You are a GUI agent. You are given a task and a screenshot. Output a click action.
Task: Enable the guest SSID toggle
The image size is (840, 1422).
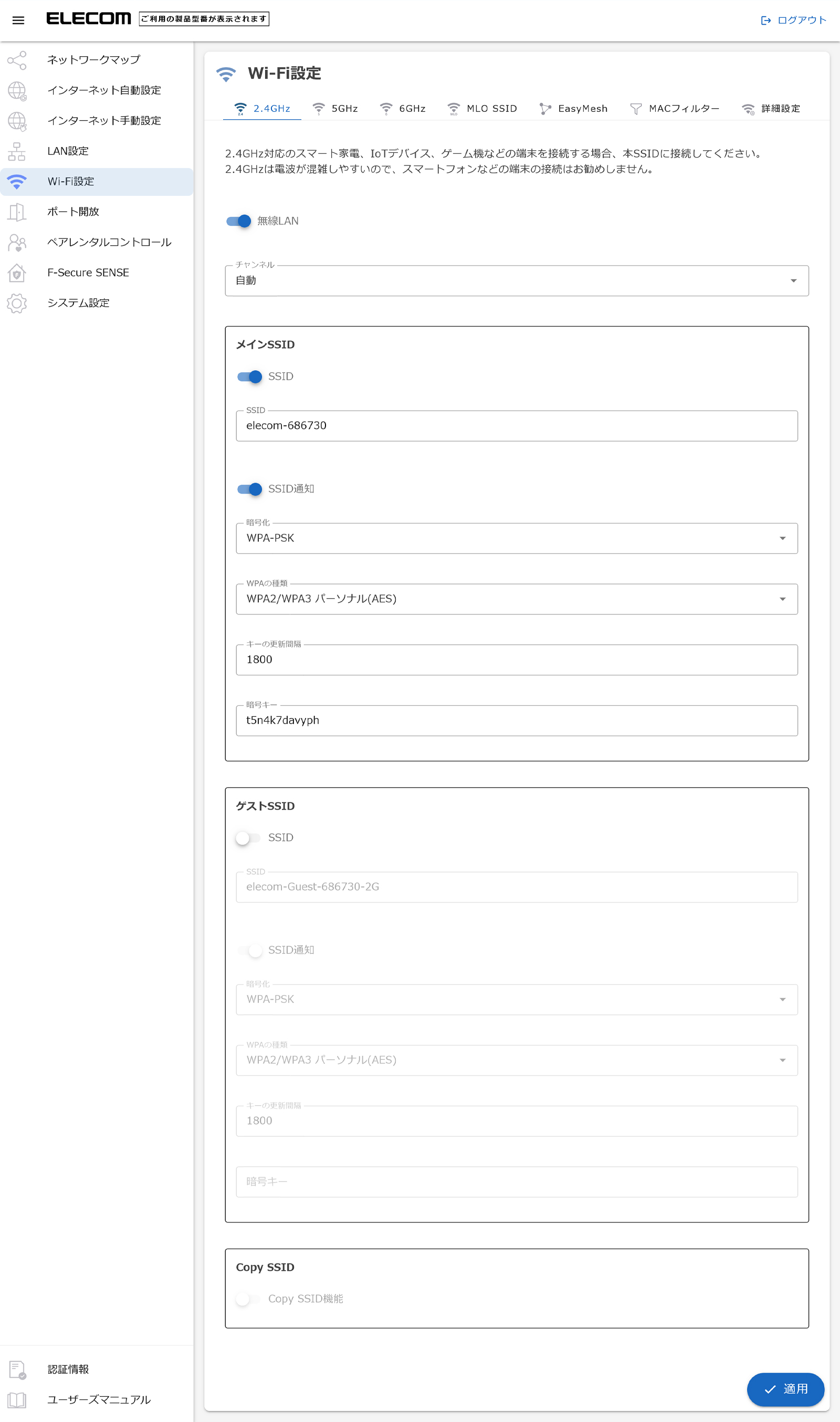click(x=248, y=838)
